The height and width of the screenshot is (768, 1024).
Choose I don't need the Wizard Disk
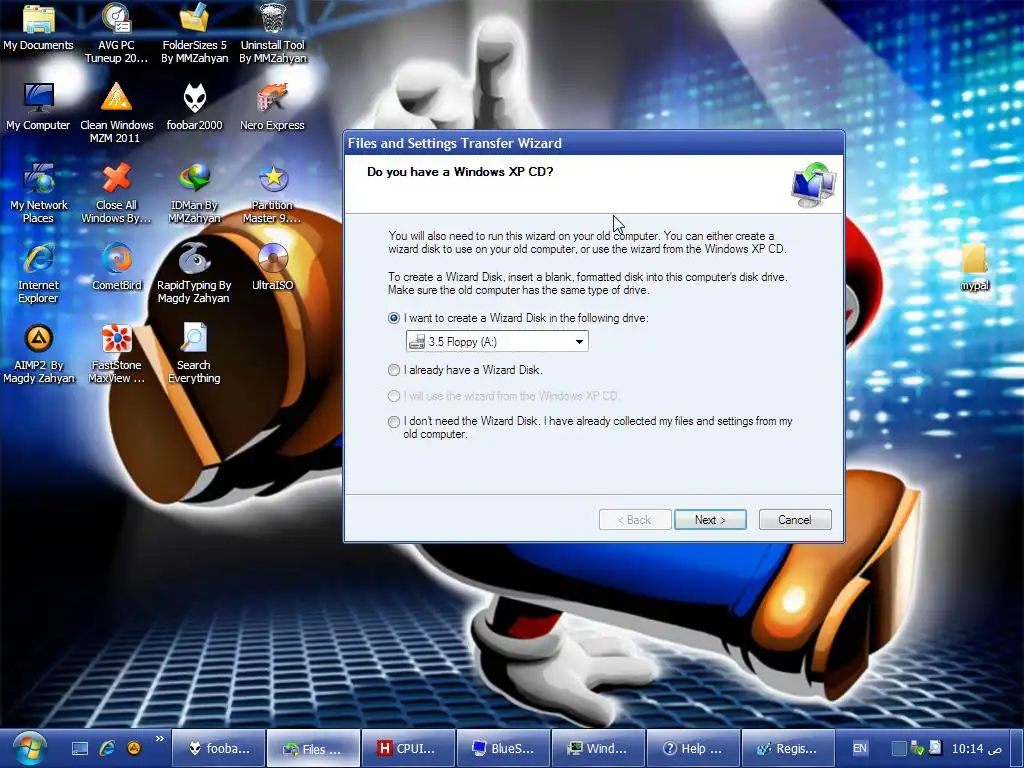394,422
